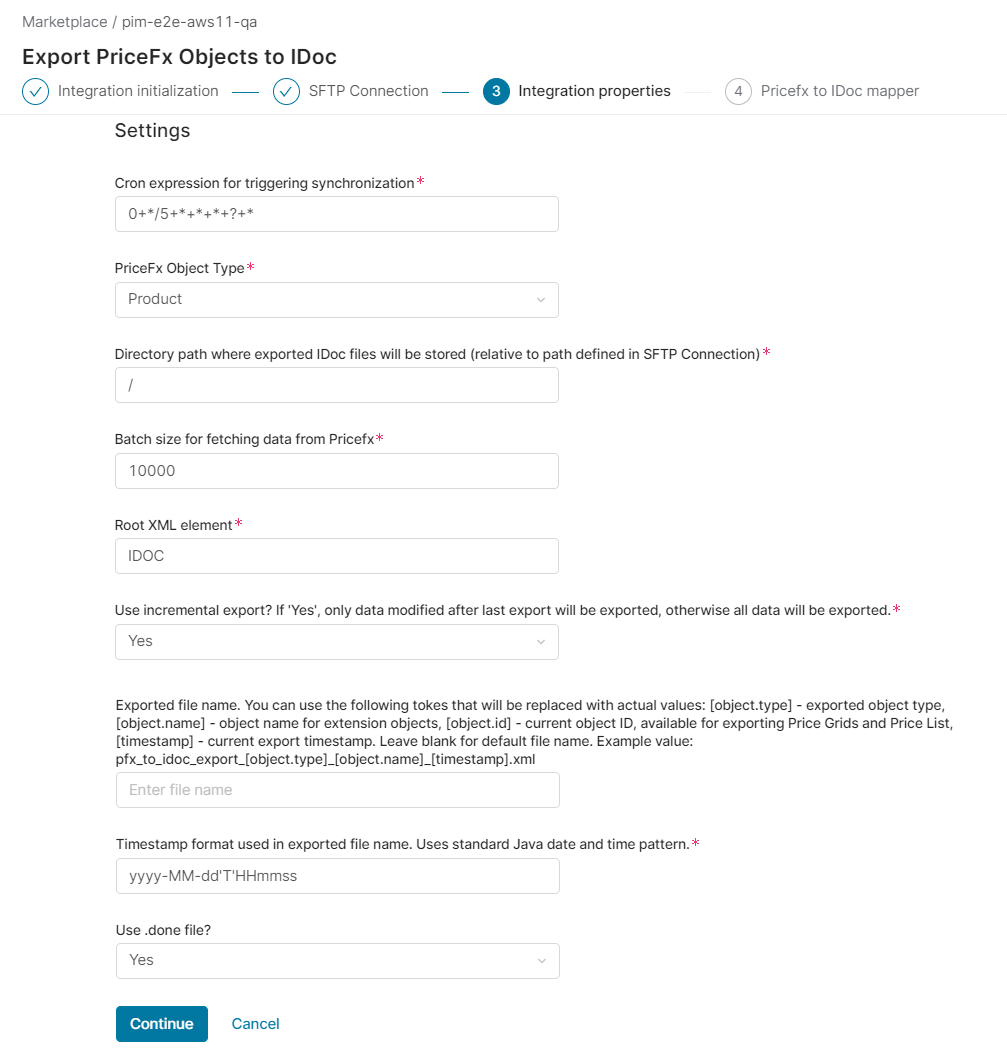The image size is (1007, 1060).
Task: Click the SFTP Connection checkmark icon
Action: 286,91
